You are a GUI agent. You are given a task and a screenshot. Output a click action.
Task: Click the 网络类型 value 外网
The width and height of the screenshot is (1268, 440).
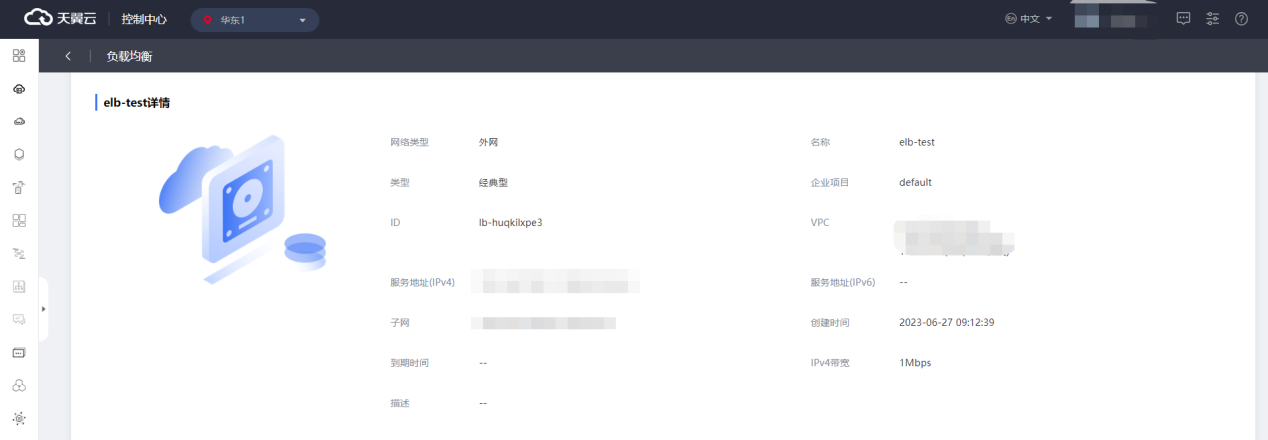tap(488, 142)
